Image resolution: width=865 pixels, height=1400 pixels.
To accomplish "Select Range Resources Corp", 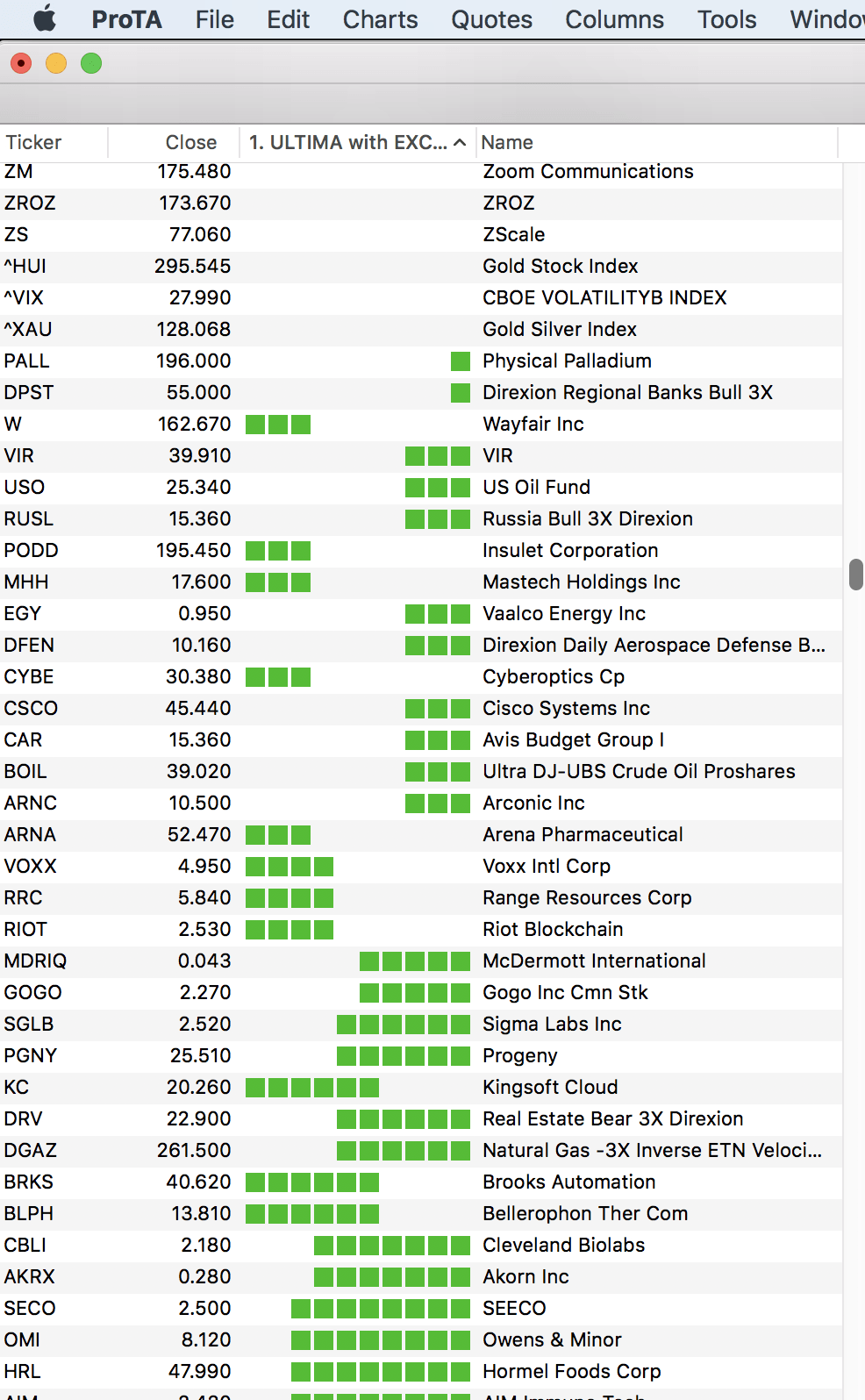I will (x=587, y=897).
